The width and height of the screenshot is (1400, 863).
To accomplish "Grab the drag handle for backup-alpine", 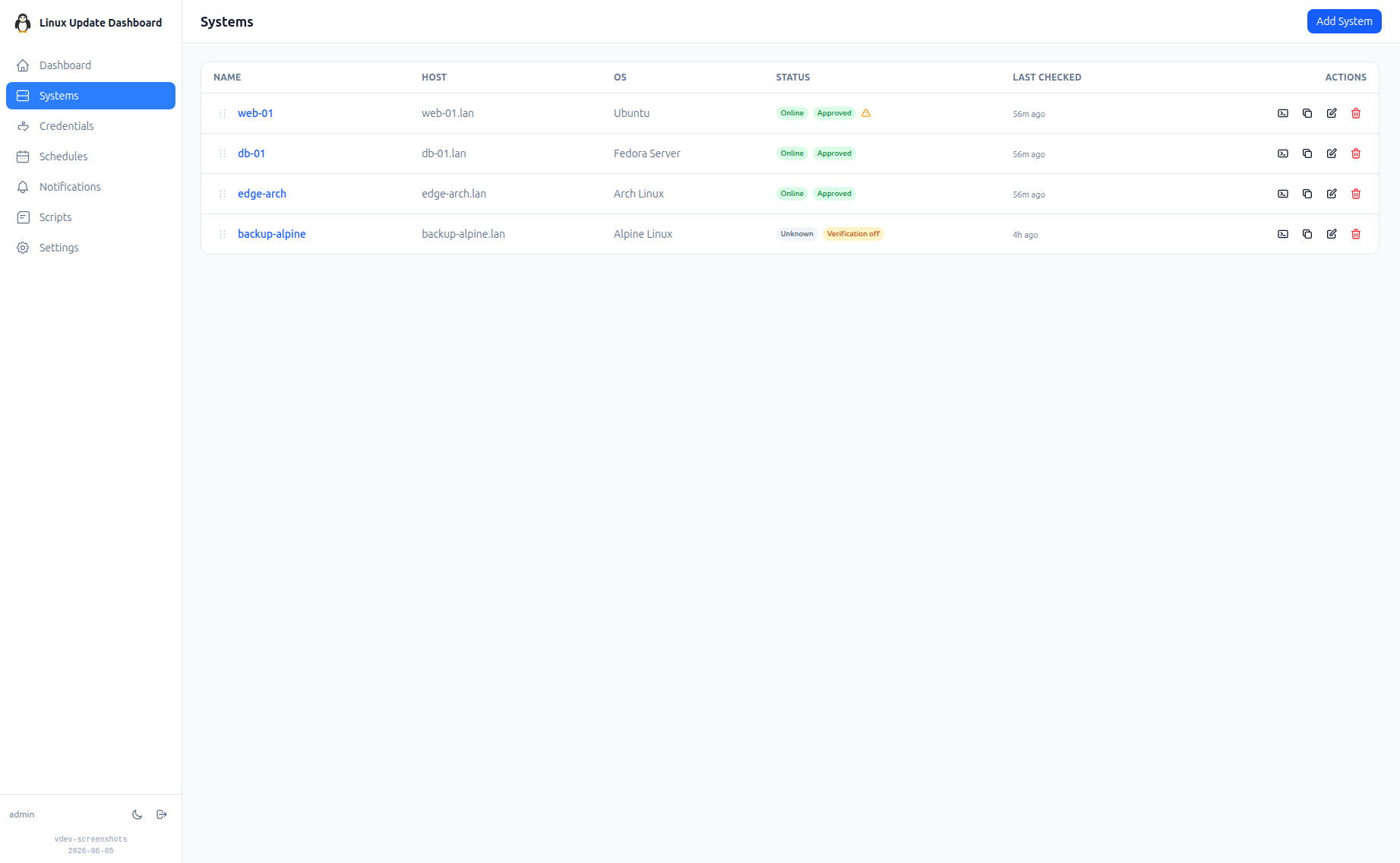I will [223, 234].
